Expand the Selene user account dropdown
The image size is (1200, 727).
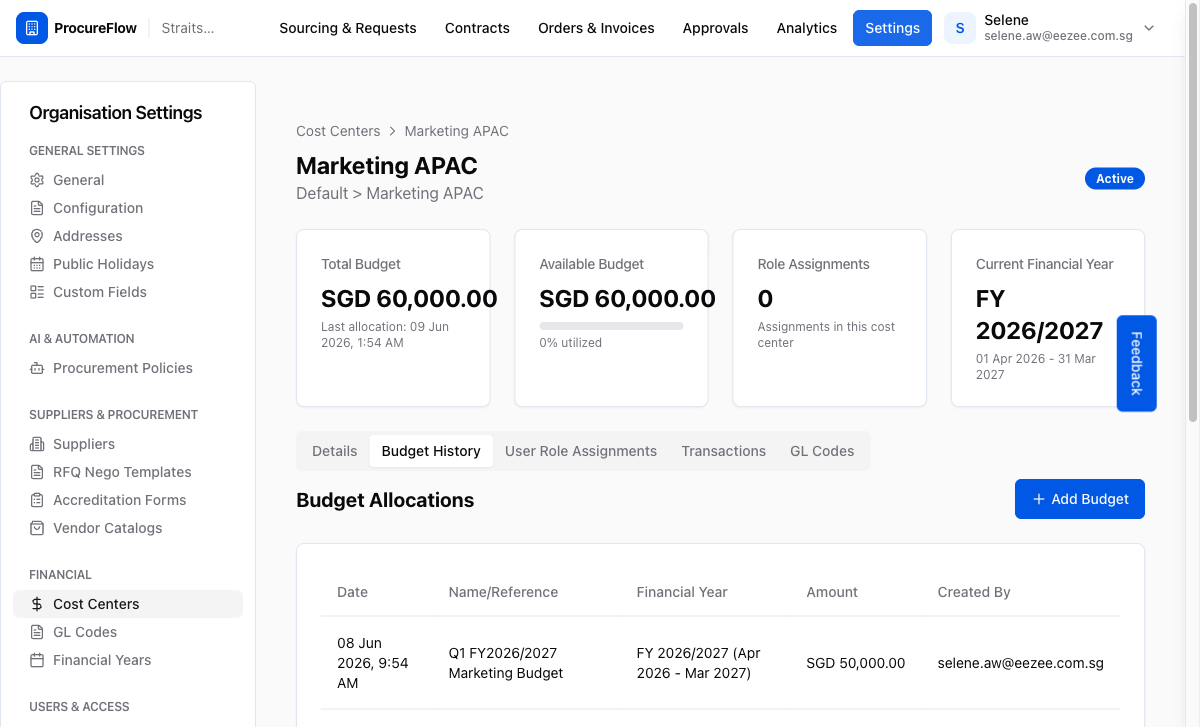pyautogui.click(x=1149, y=28)
